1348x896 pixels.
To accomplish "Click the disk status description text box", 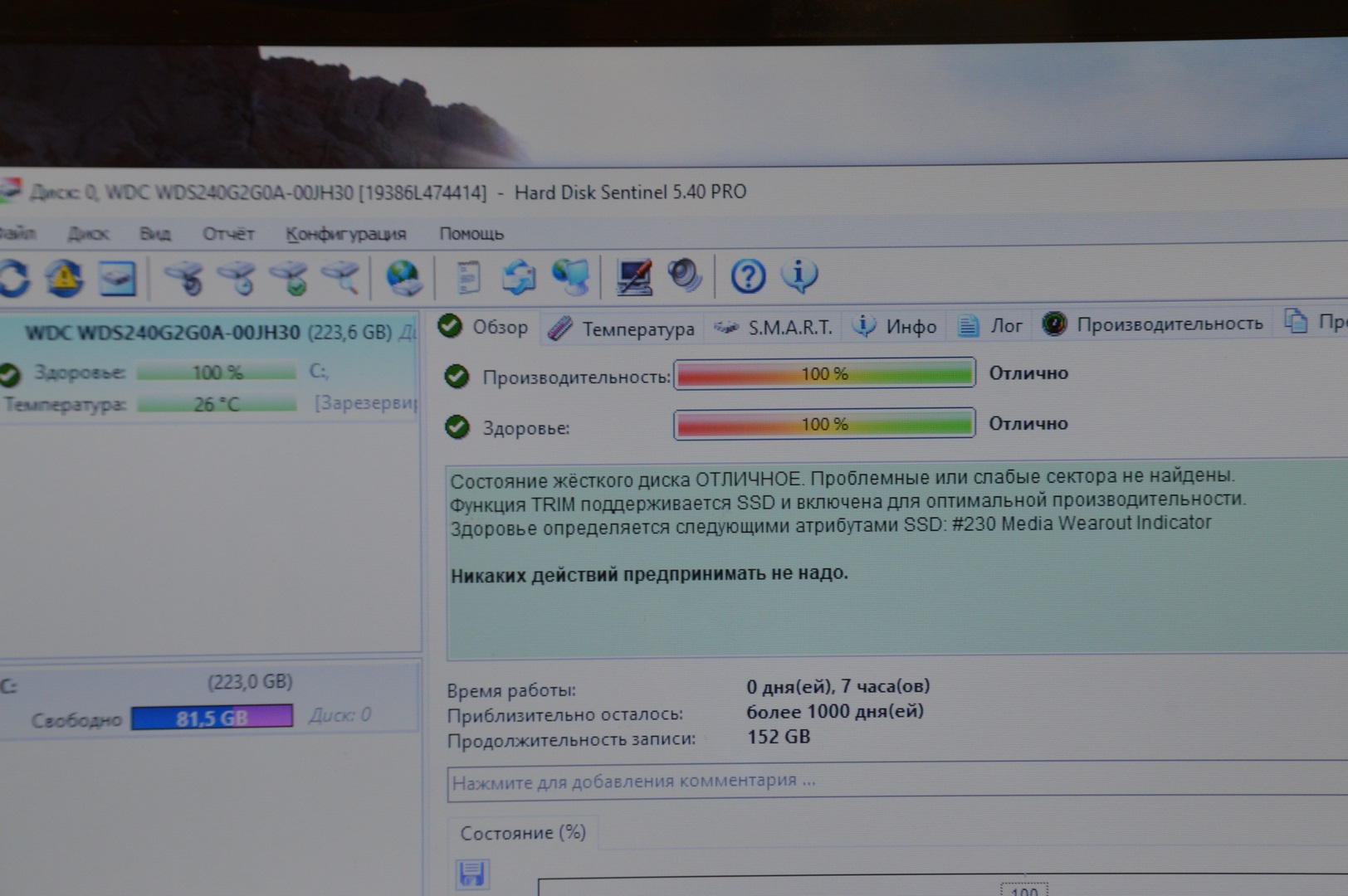I will [897, 560].
